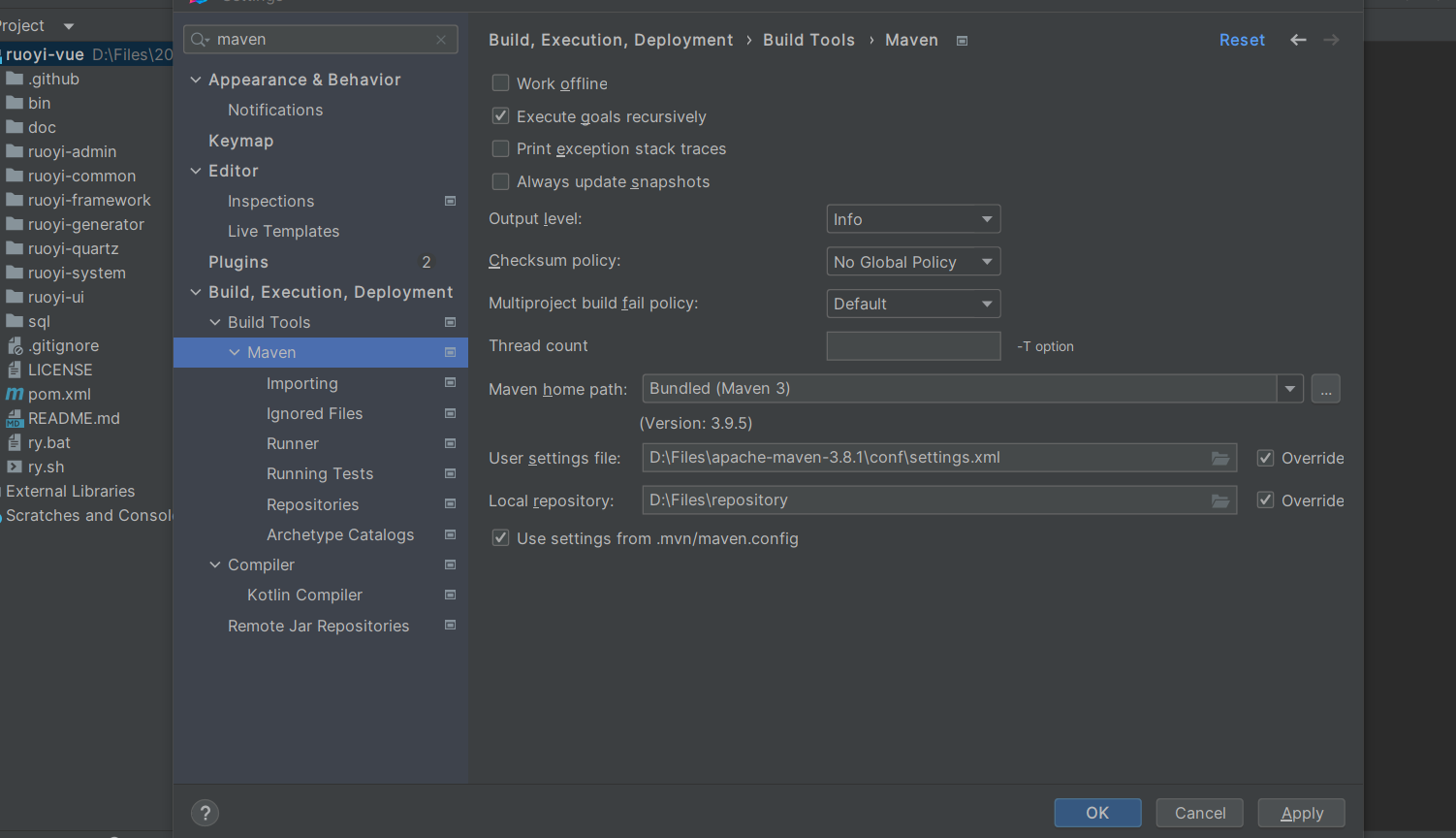Click Apply button
Screen dimensions: 1456x838
click(1302, 813)
